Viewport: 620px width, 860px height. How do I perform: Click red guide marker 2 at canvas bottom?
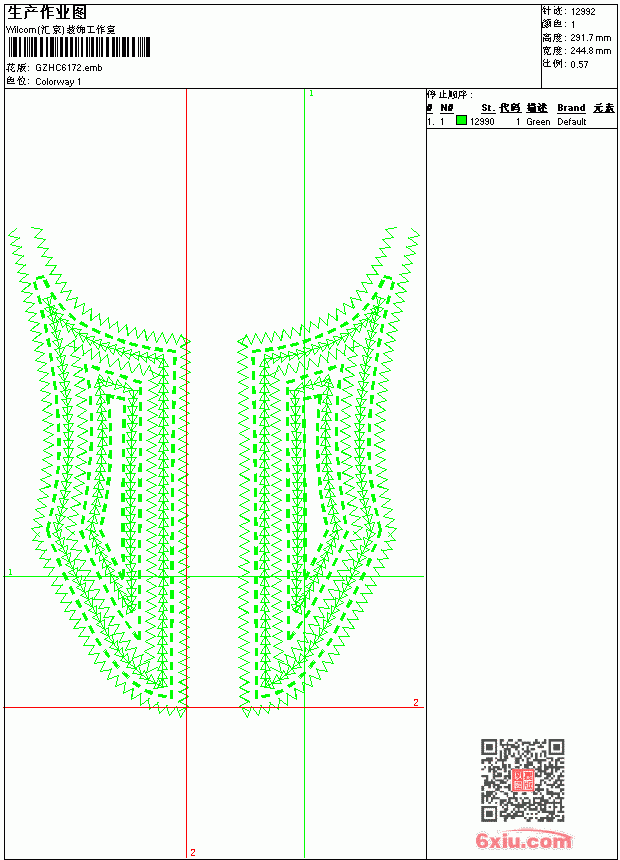(193, 852)
